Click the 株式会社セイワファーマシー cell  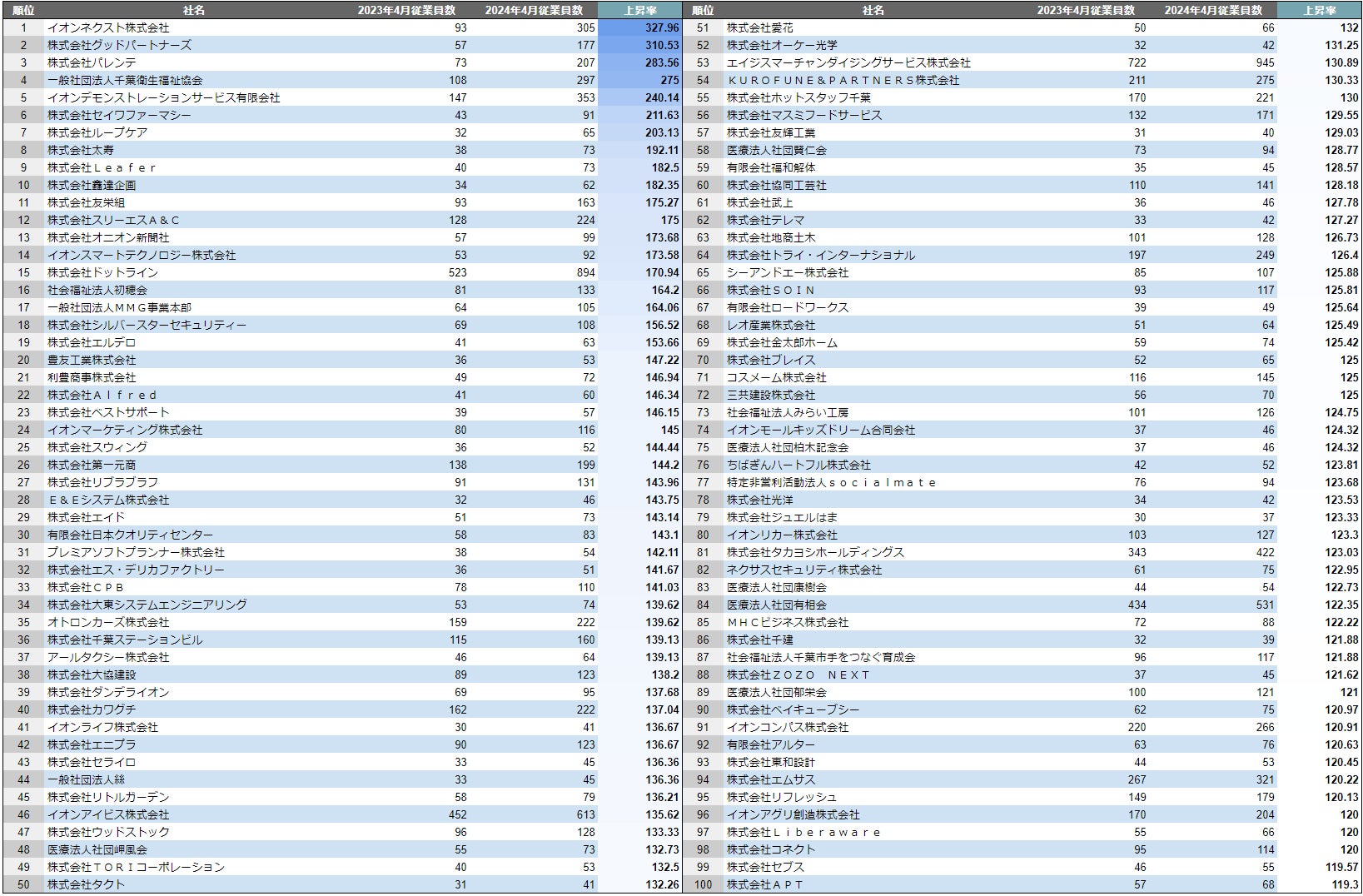(119, 115)
